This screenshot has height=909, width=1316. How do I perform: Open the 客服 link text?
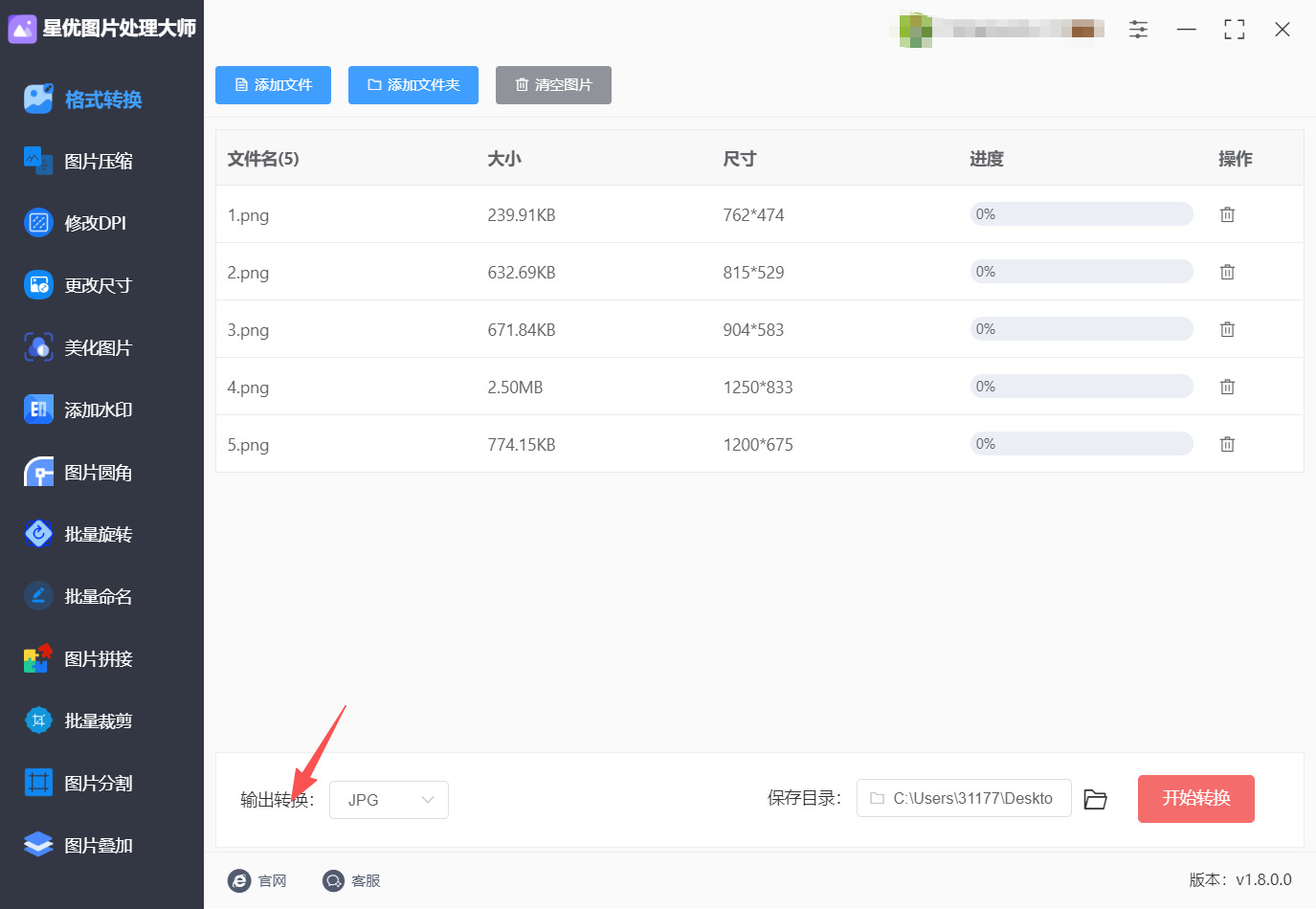(366, 881)
